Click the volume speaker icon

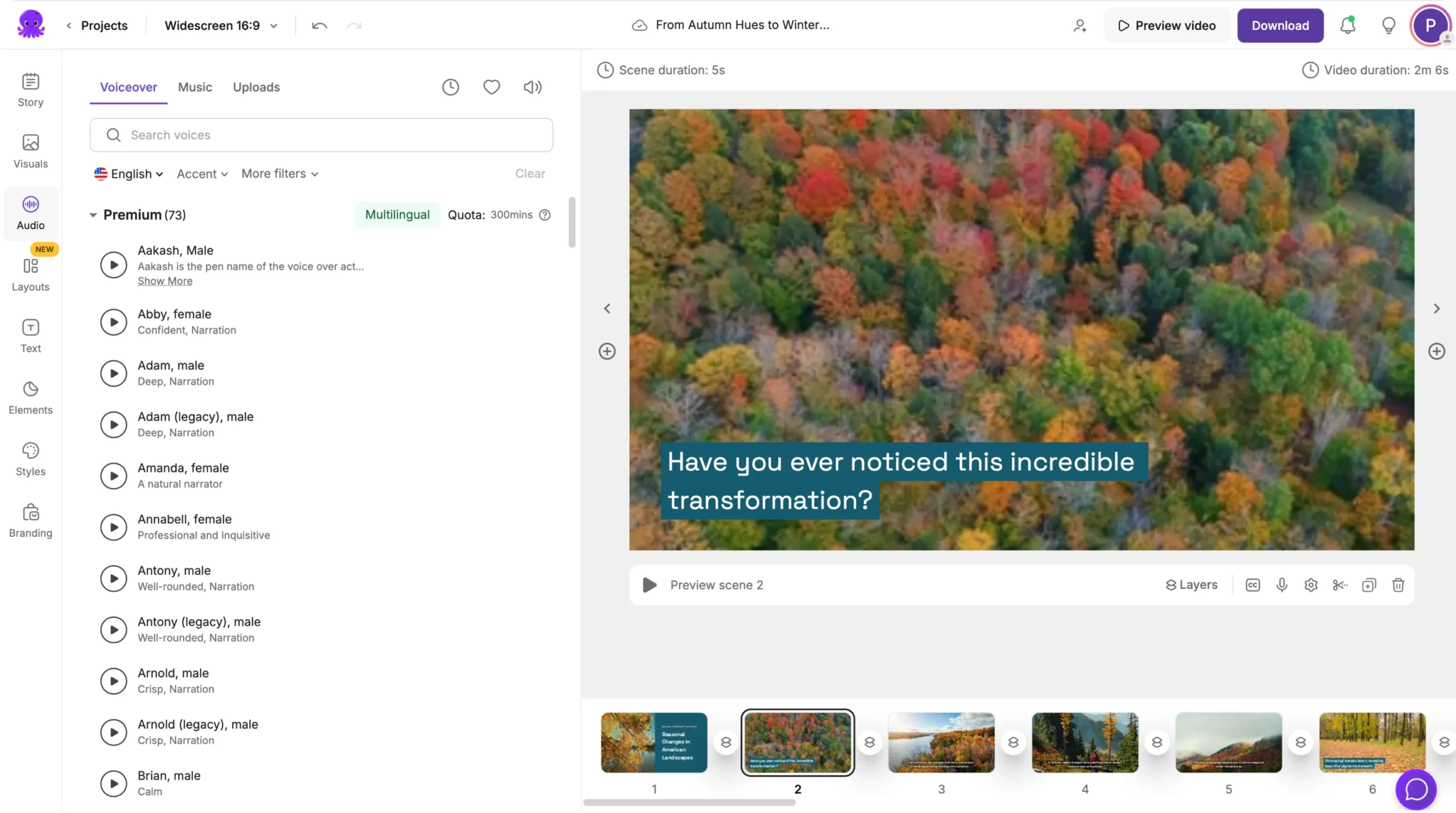point(532,87)
